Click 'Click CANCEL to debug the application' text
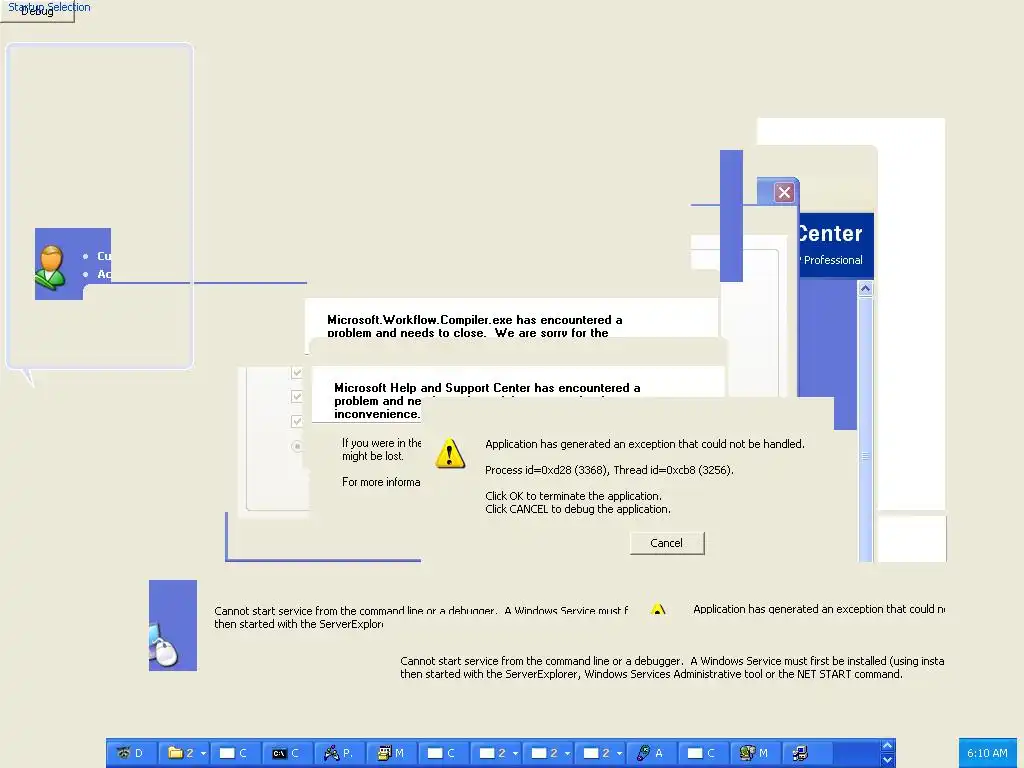The image size is (1024, 768). tap(578, 509)
